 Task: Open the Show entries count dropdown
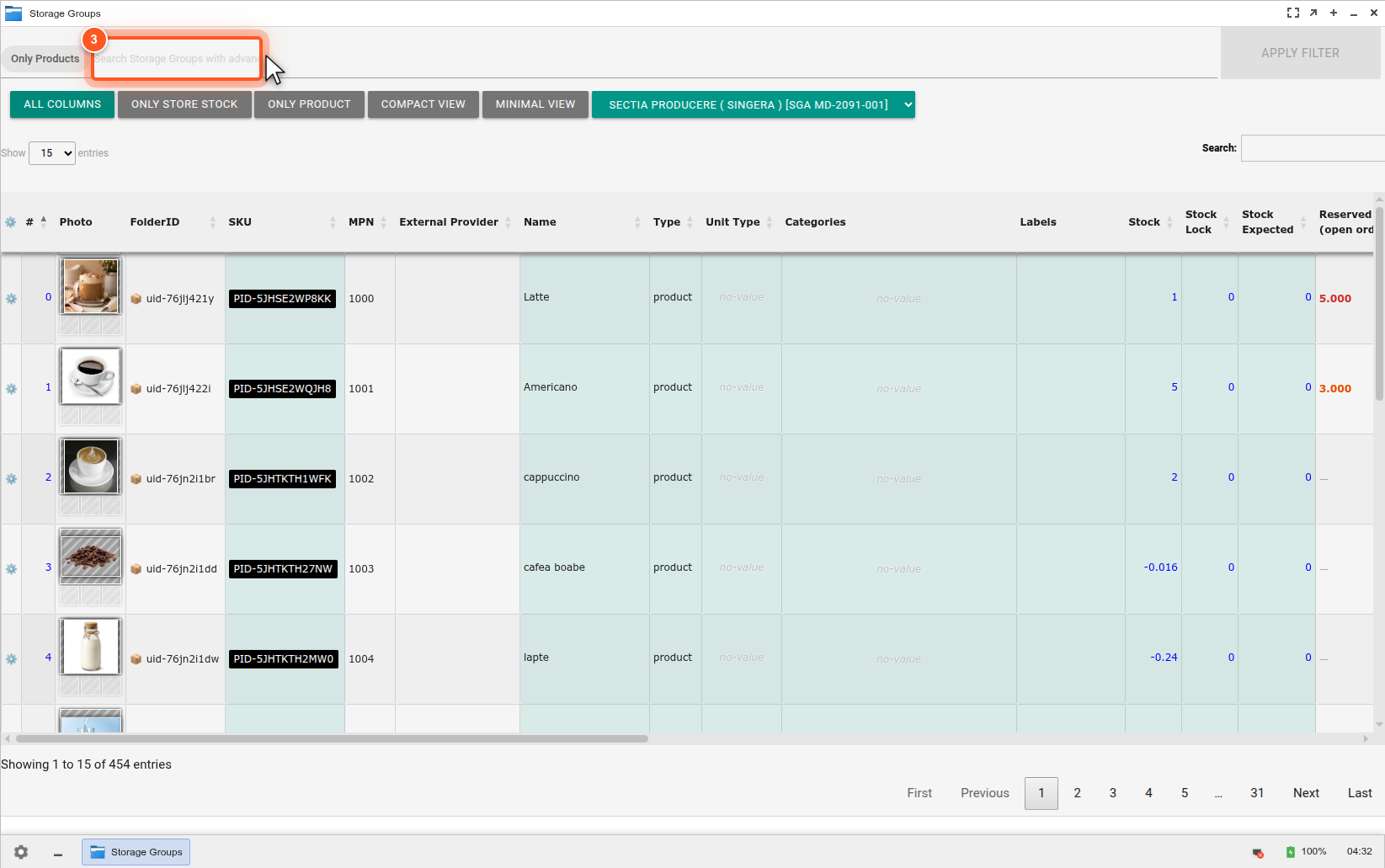click(52, 153)
